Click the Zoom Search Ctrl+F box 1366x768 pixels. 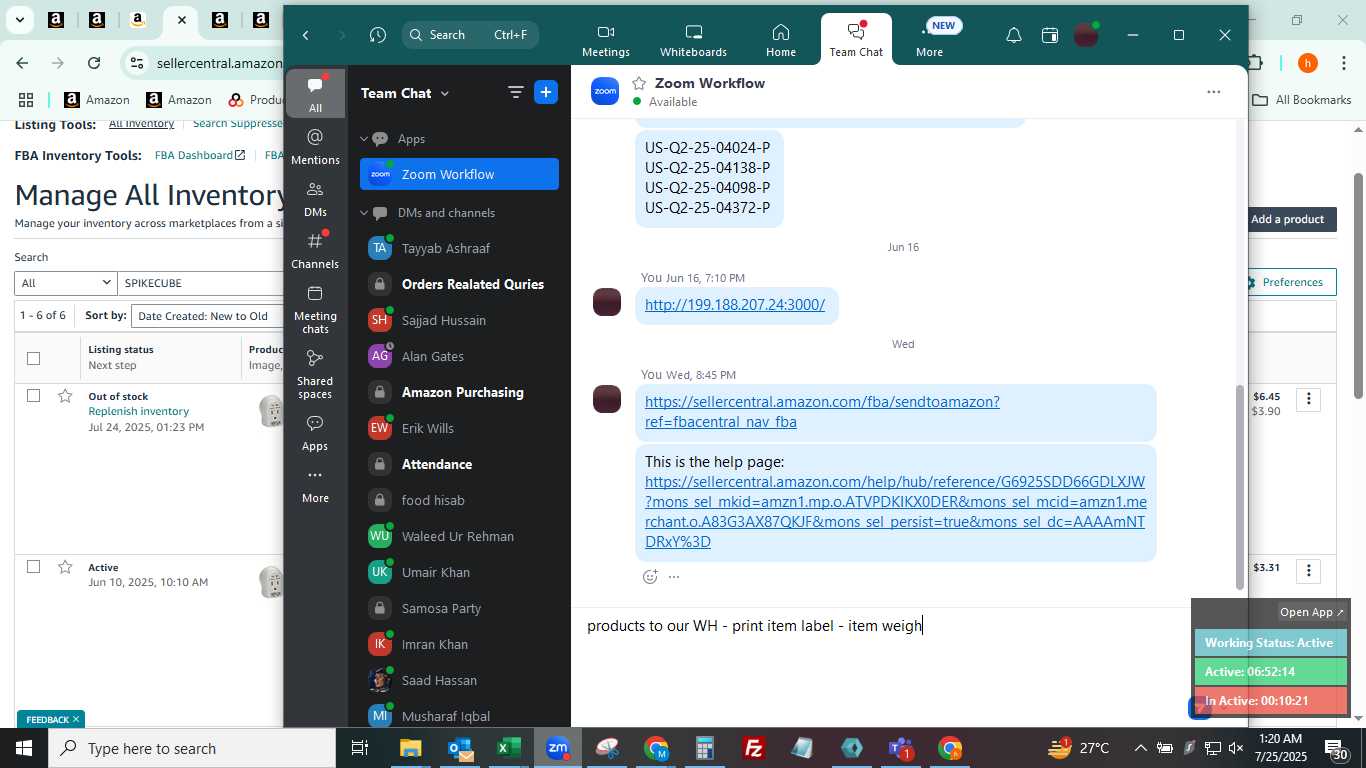[x=470, y=35]
